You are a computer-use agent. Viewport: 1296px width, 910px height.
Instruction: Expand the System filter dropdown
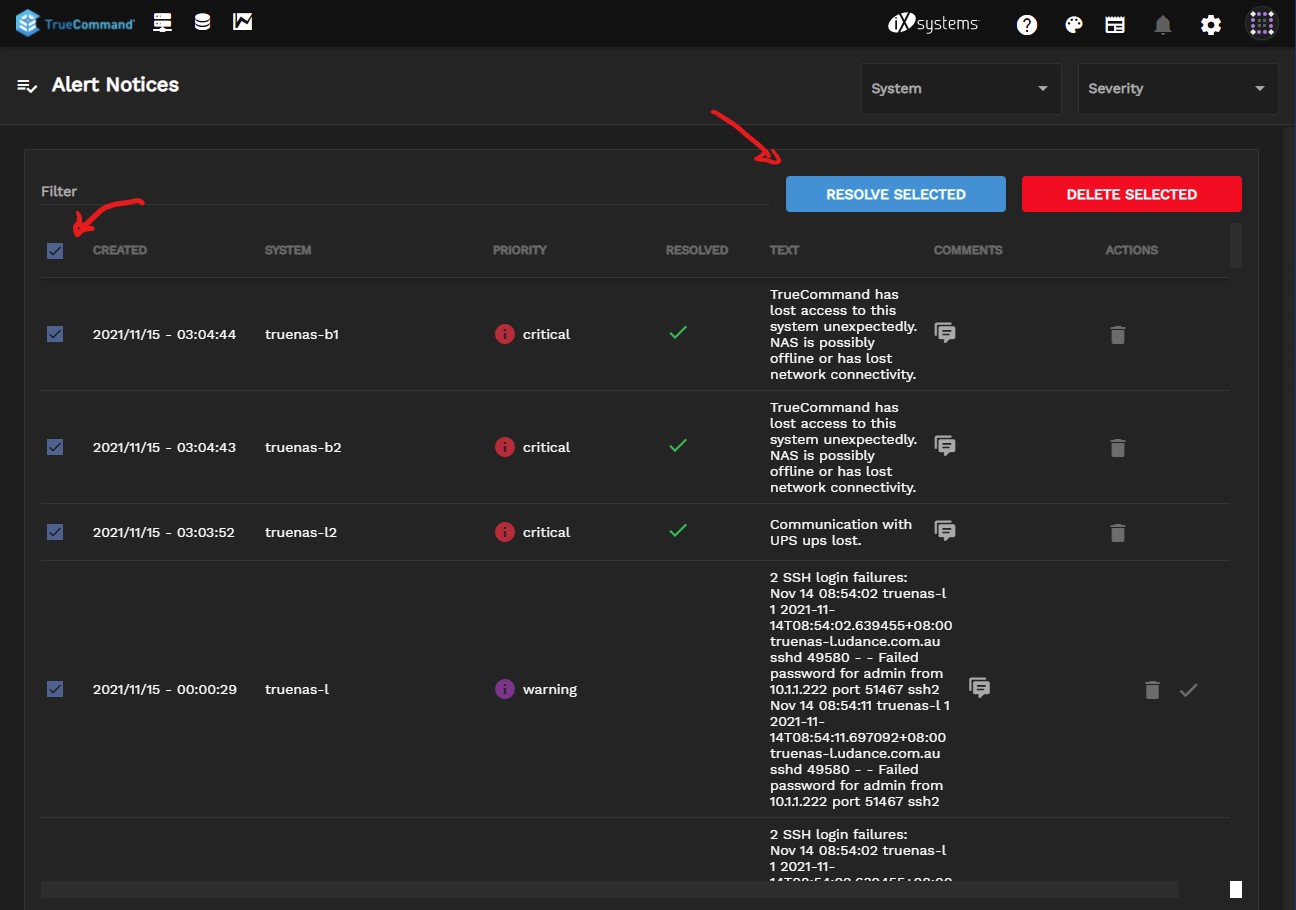960,88
